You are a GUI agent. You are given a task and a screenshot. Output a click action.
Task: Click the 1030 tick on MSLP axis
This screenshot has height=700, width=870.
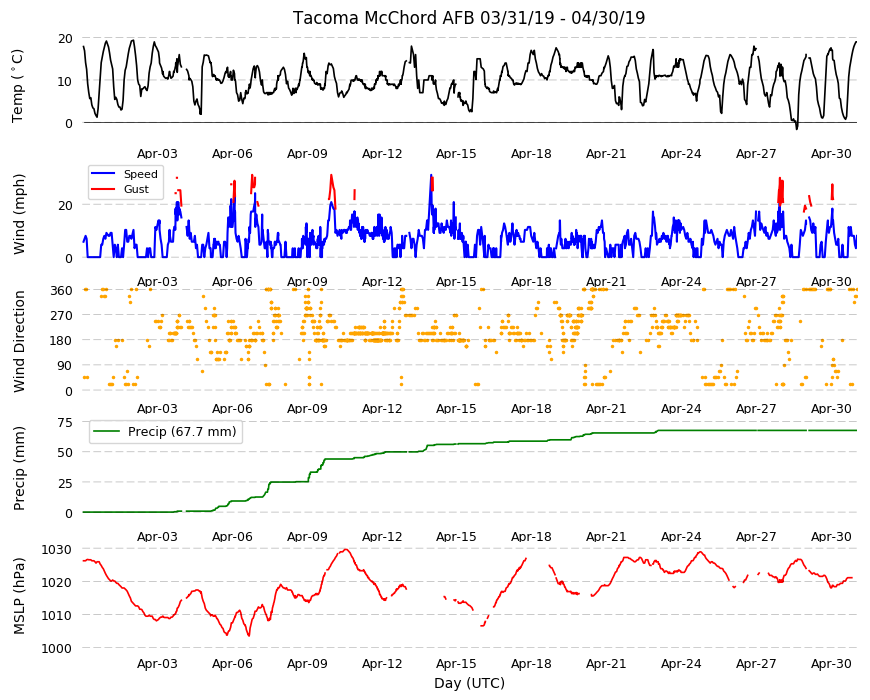[57, 550]
